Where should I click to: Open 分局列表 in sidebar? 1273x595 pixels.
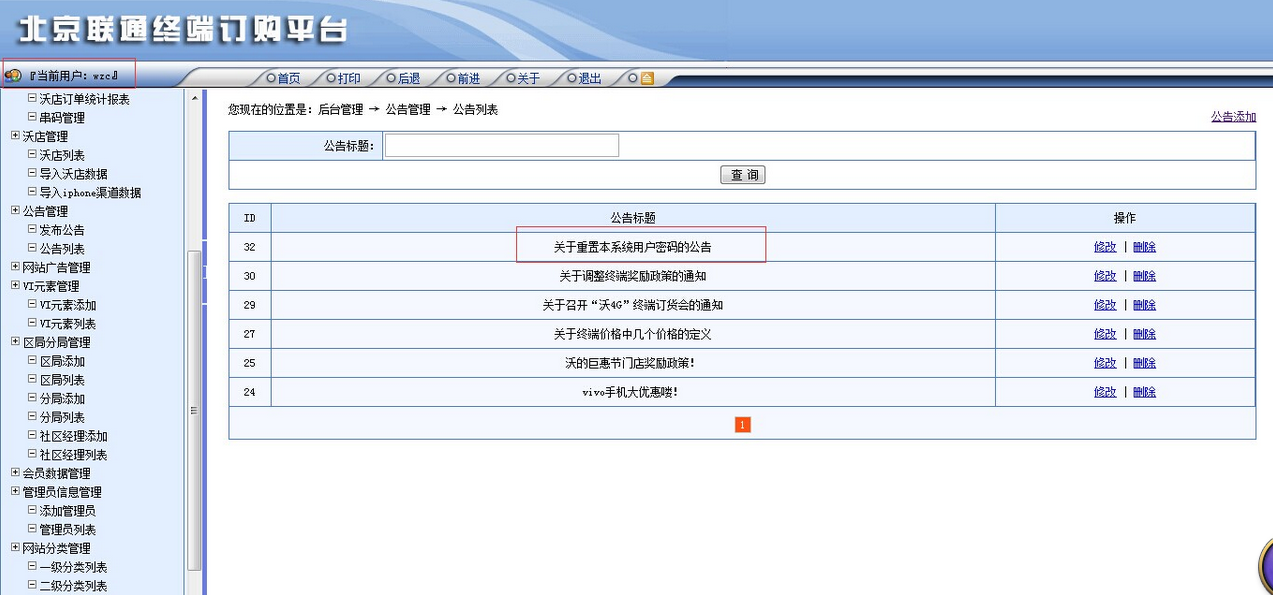click(x=62, y=417)
